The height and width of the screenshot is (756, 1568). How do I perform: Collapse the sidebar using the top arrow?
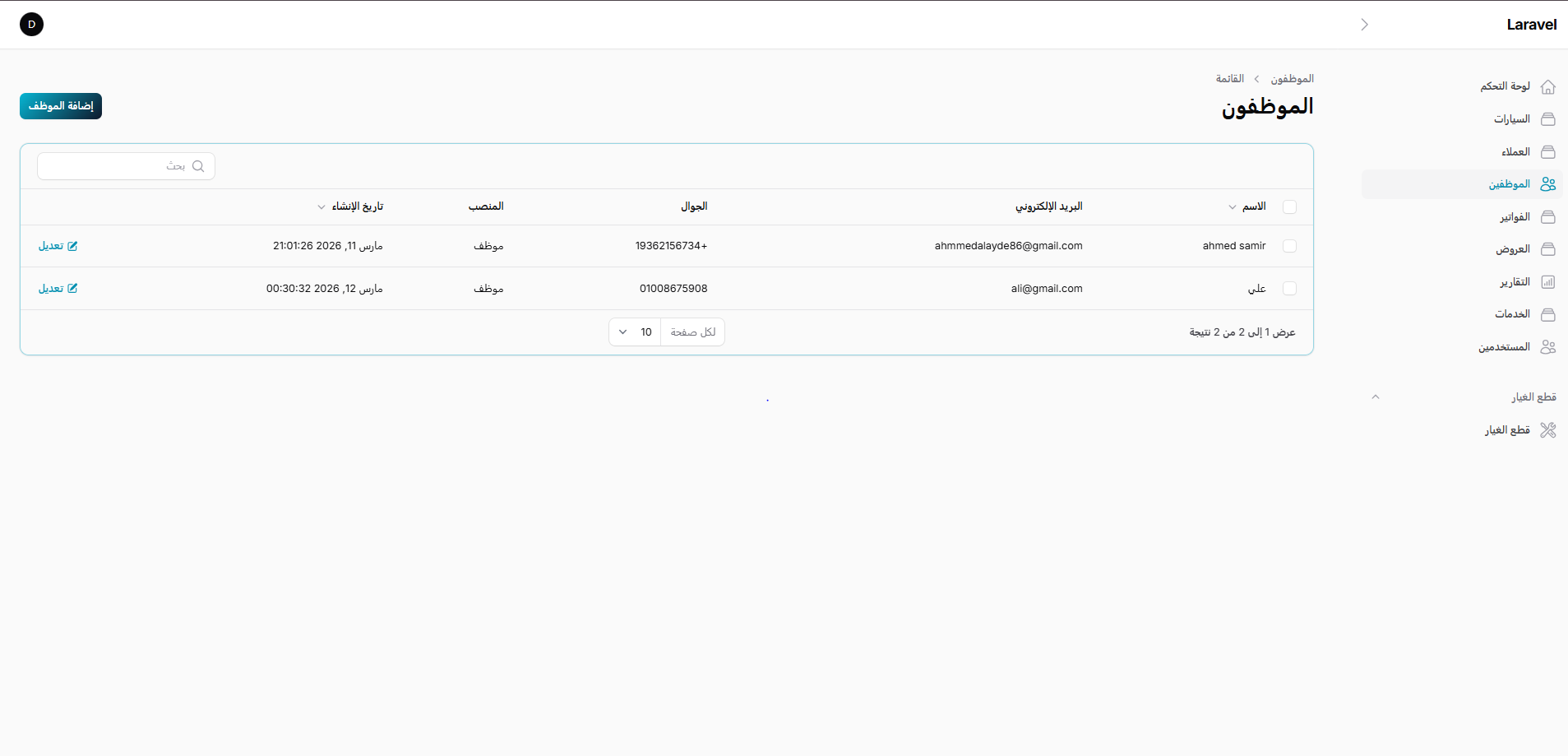(x=1364, y=25)
